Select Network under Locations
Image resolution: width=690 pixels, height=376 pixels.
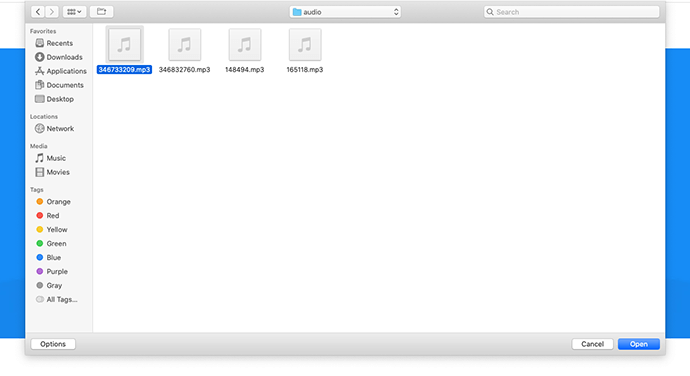(60, 129)
